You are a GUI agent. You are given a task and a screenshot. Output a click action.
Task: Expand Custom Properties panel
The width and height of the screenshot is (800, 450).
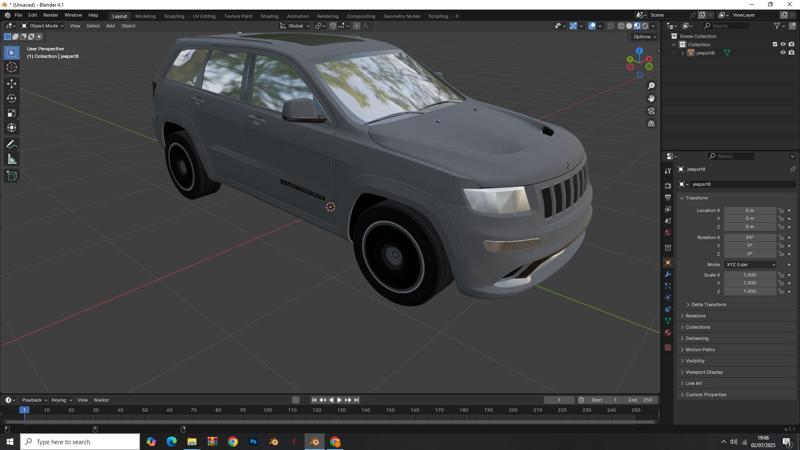click(704, 394)
